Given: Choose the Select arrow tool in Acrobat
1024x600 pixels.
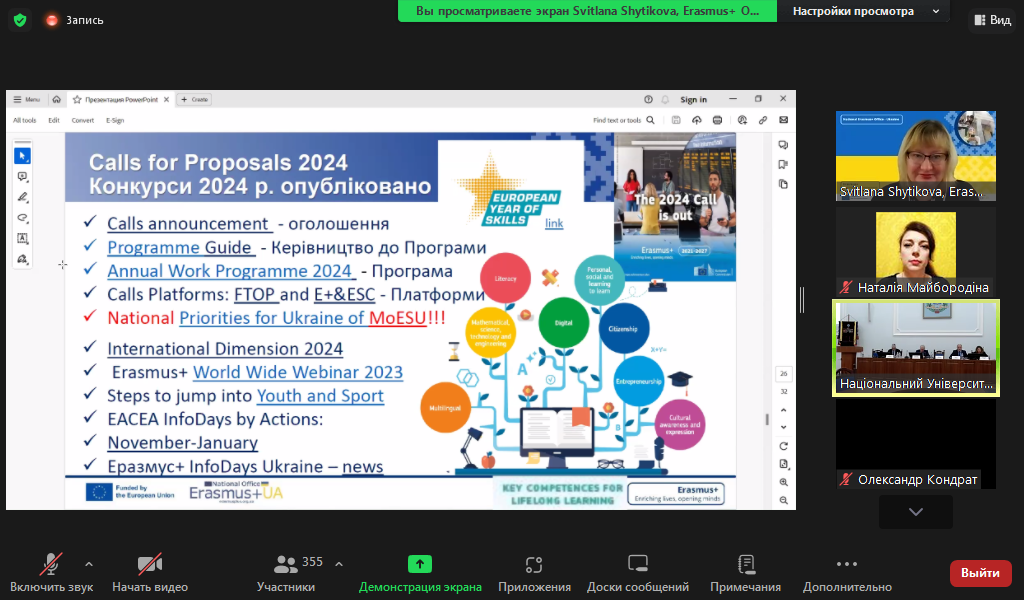Looking at the screenshot, I should click(x=22, y=156).
